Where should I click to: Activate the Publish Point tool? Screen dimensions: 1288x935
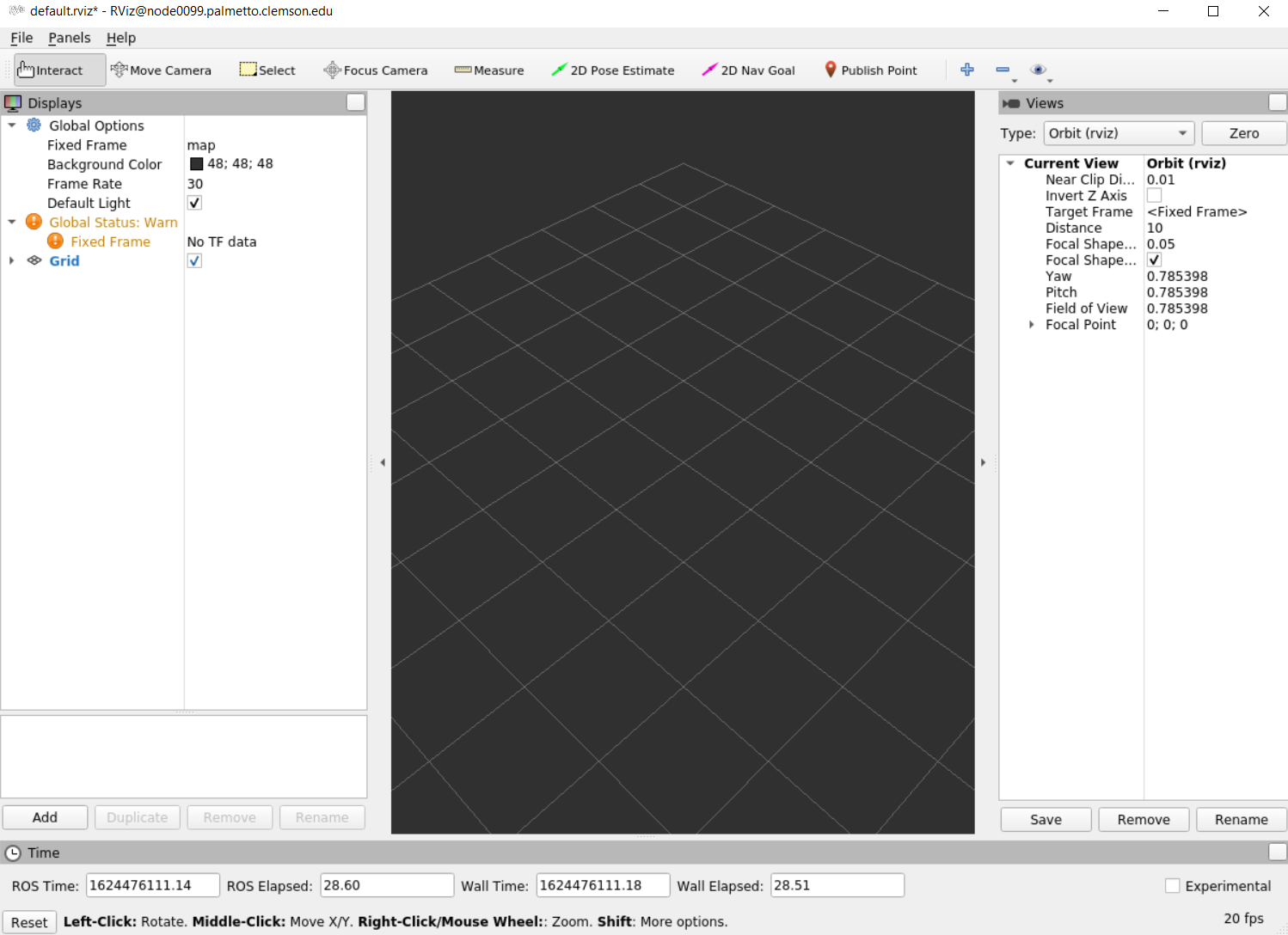click(x=871, y=70)
